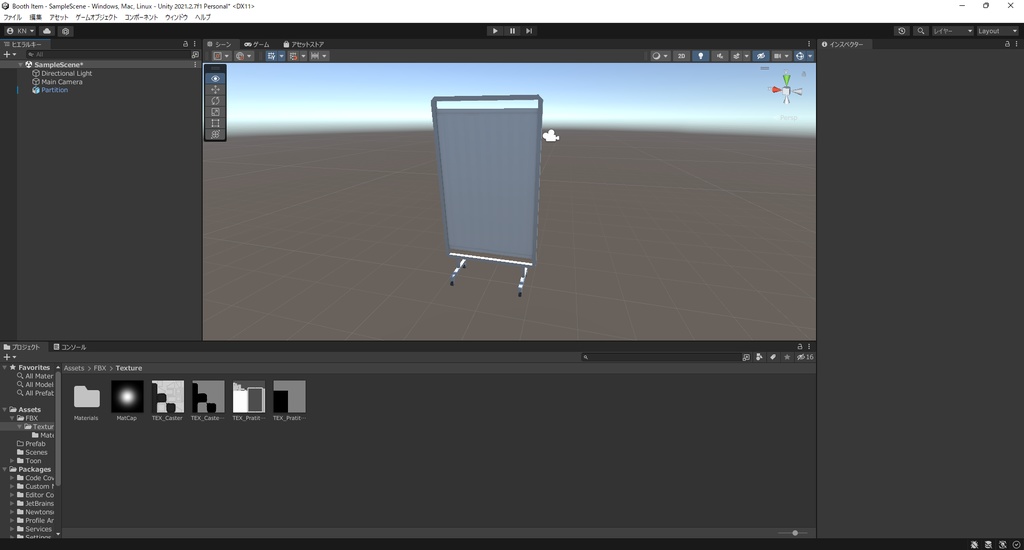Open the SampleScene row options menu

[x=195, y=65]
